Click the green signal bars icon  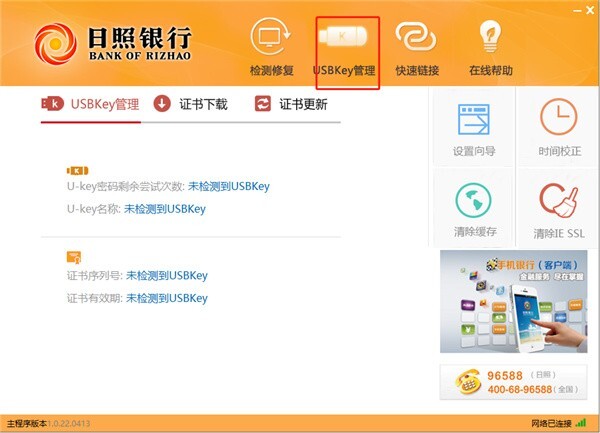coord(581,423)
